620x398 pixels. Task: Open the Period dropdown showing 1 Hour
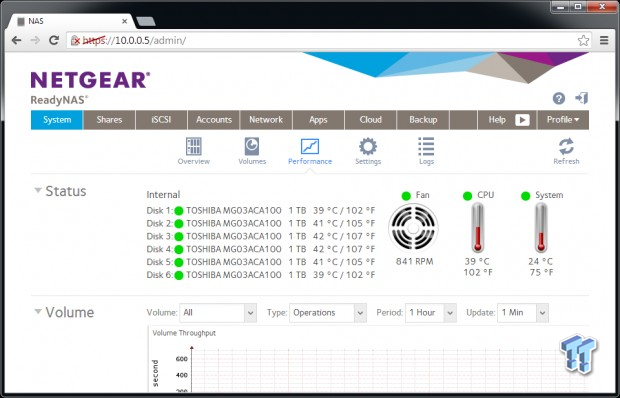tap(431, 313)
